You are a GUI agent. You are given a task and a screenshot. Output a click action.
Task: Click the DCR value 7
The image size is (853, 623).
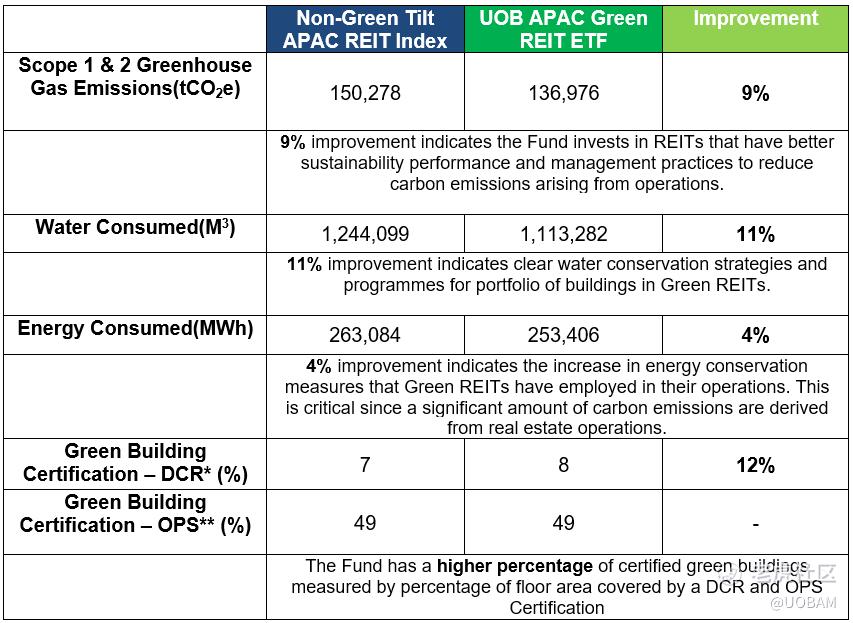click(x=365, y=464)
